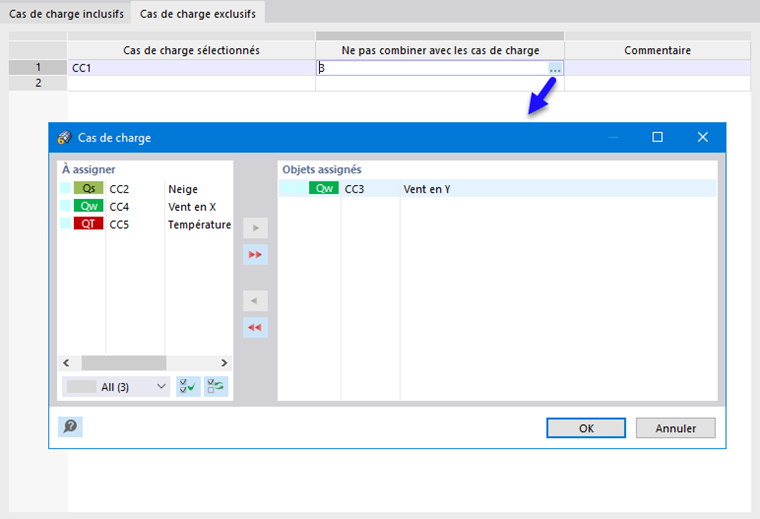
Task: Close the Cas de charge dialog
Action: 703,137
